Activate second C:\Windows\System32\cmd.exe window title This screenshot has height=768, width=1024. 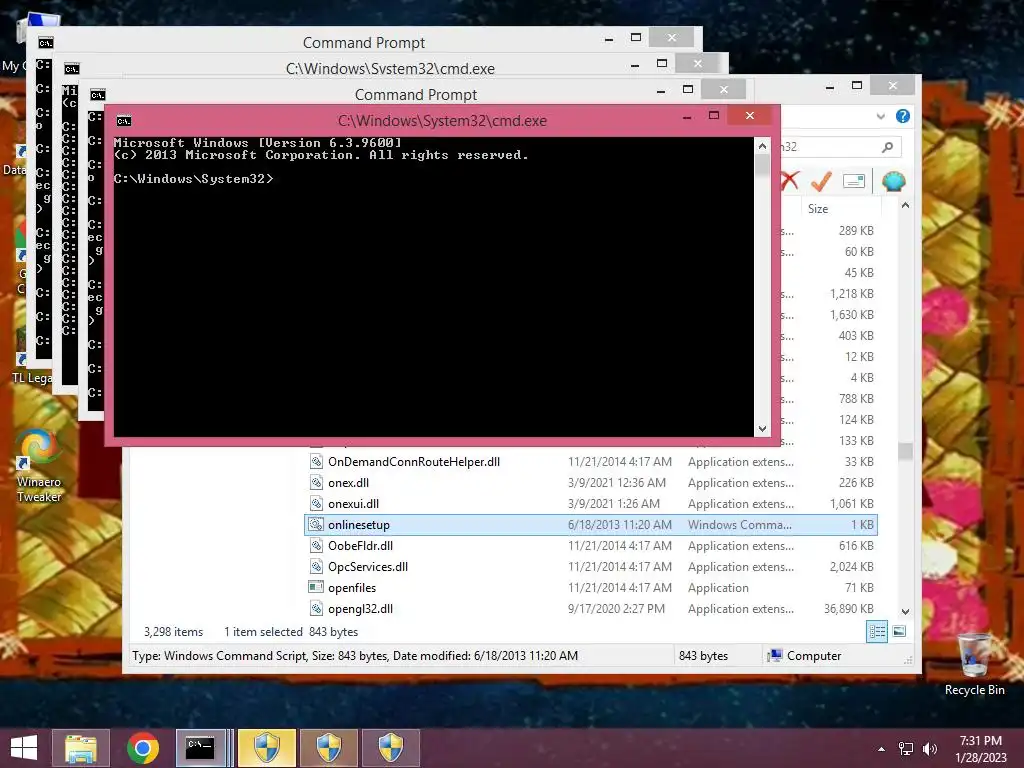click(x=390, y=69)
